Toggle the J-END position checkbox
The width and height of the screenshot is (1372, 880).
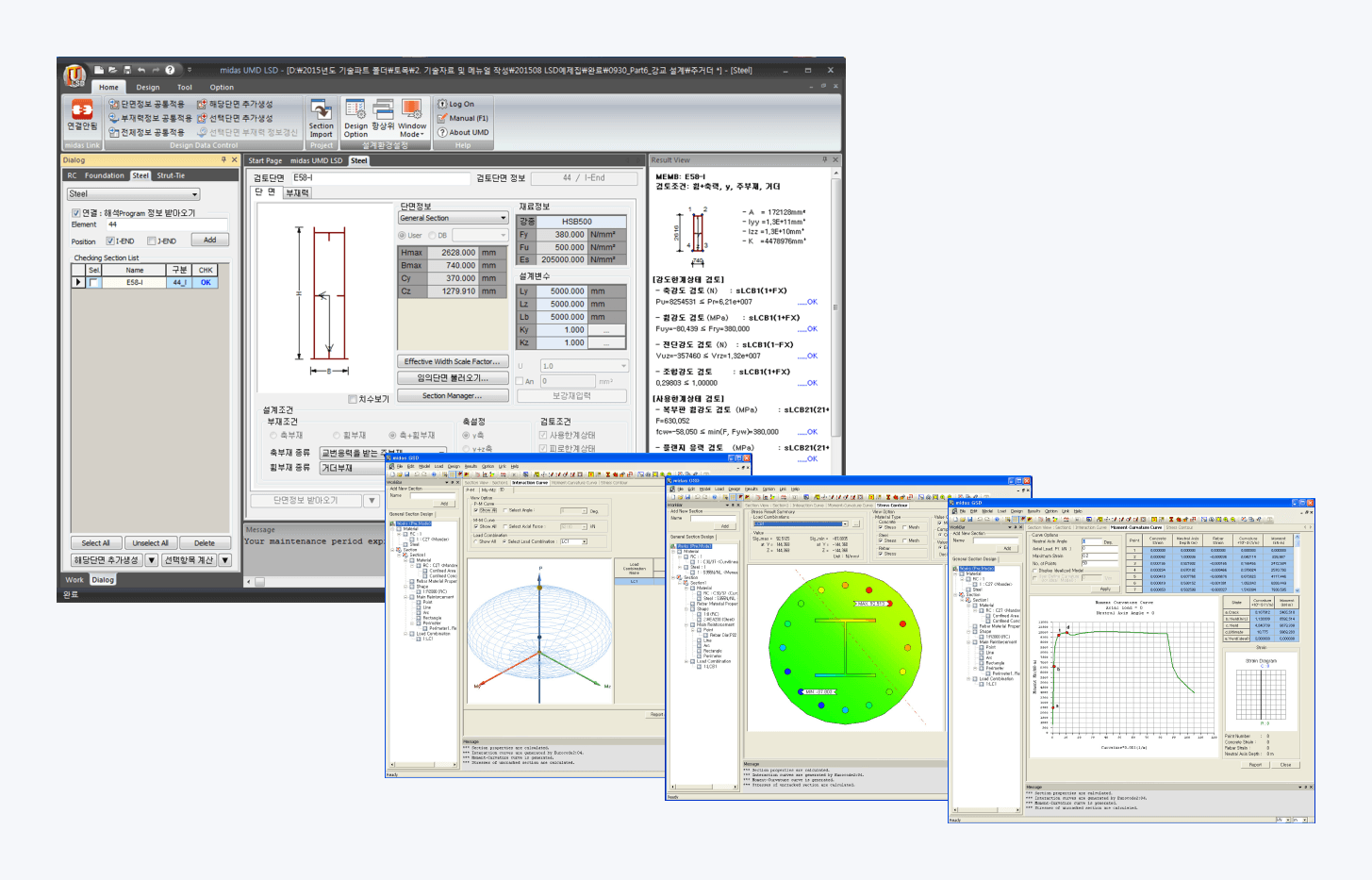(x=152, y=241)
